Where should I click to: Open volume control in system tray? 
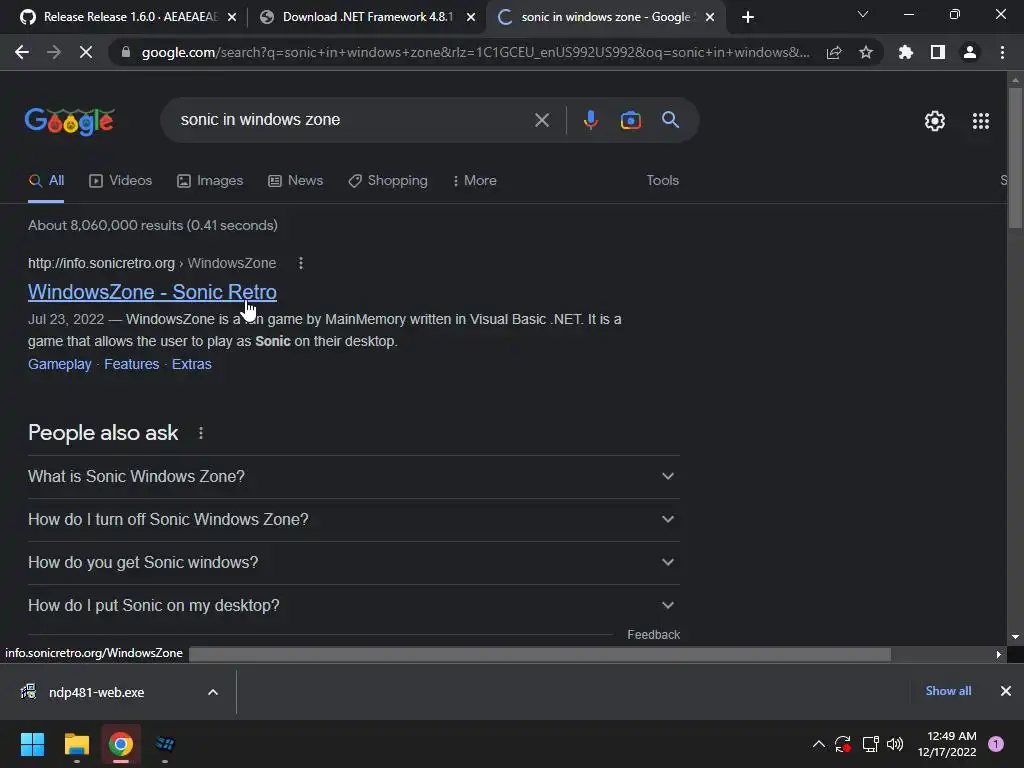pyautogui.click(x=895, y=744)
